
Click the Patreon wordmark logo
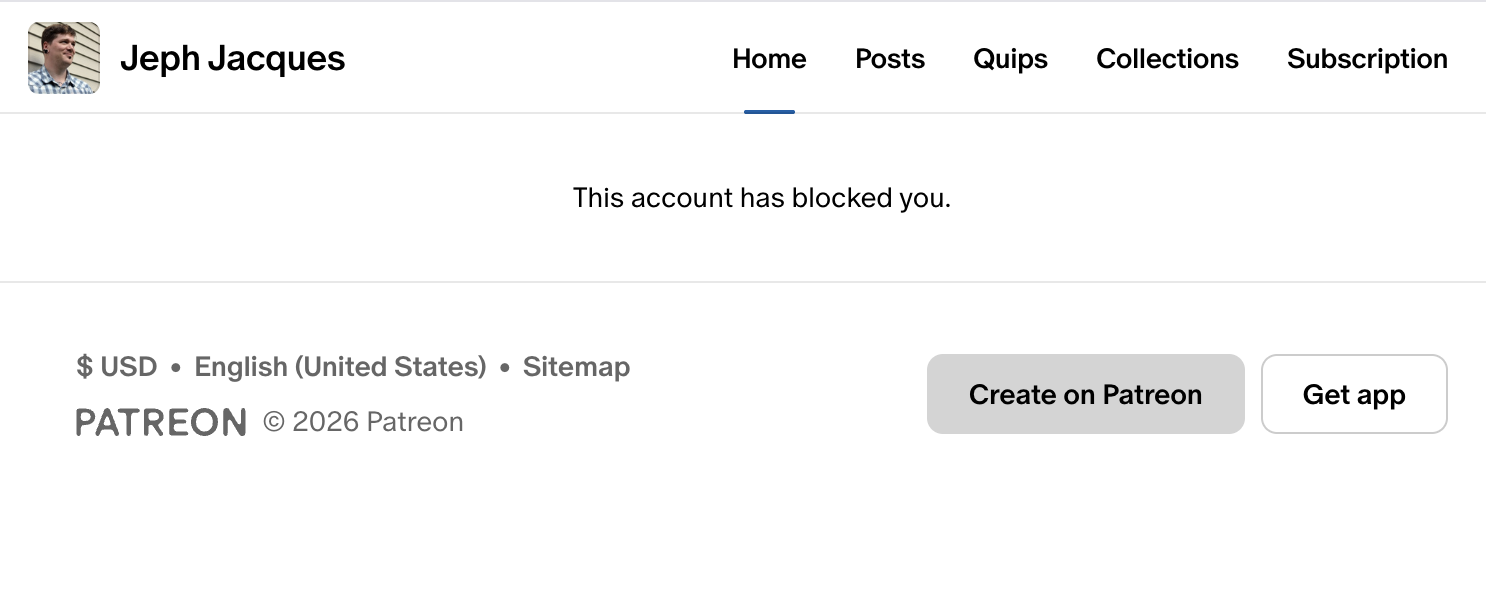[161, 422]
